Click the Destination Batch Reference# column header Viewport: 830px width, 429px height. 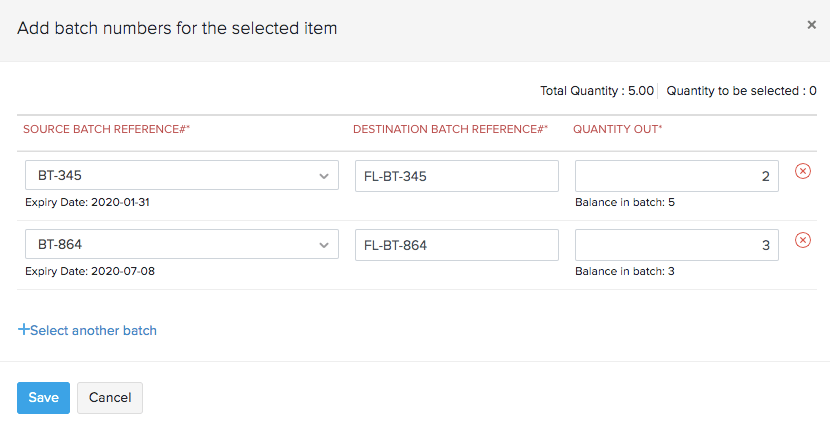tap(451, 129)
